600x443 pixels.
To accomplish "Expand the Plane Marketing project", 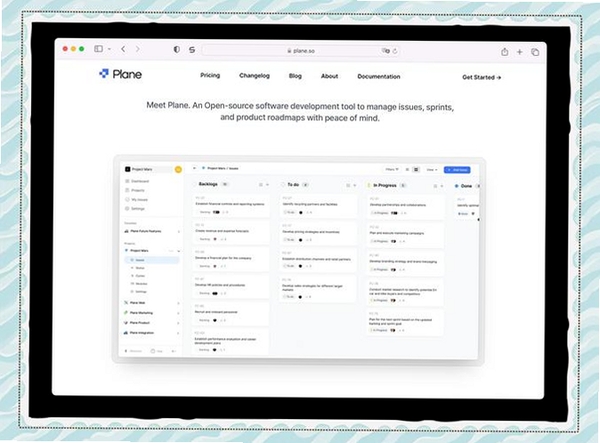I will tap(178, 313).
